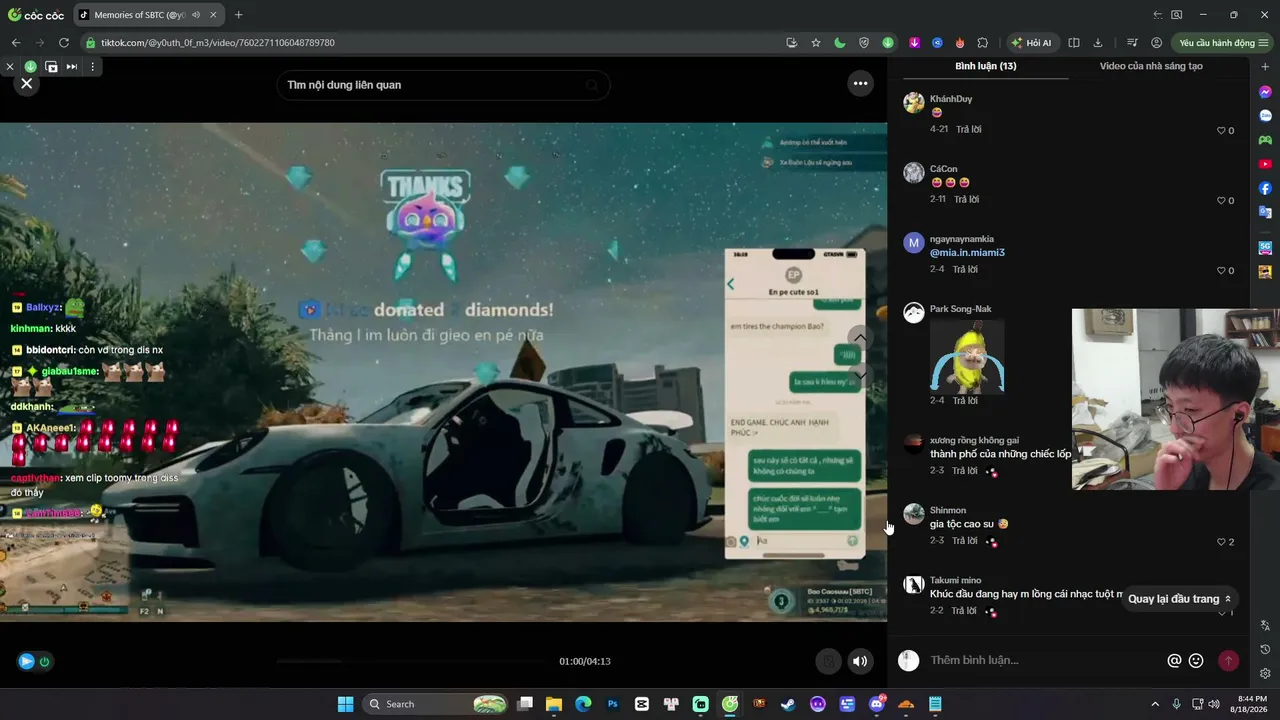Open picture-in-picture from floating toolbar
Screen dimensions: 1280x720
(x=51, y=67)
